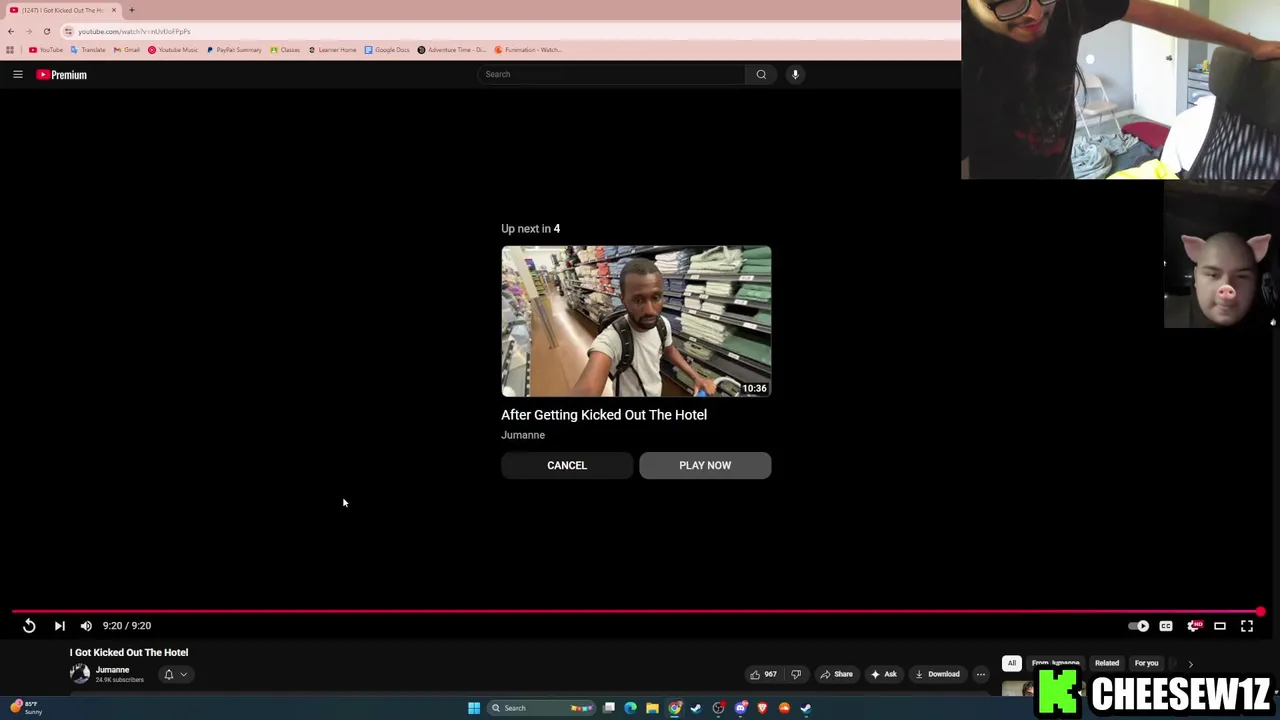Viewport: 1280px width, 720px height.
Task: Like the video
Action: (762, 674)
